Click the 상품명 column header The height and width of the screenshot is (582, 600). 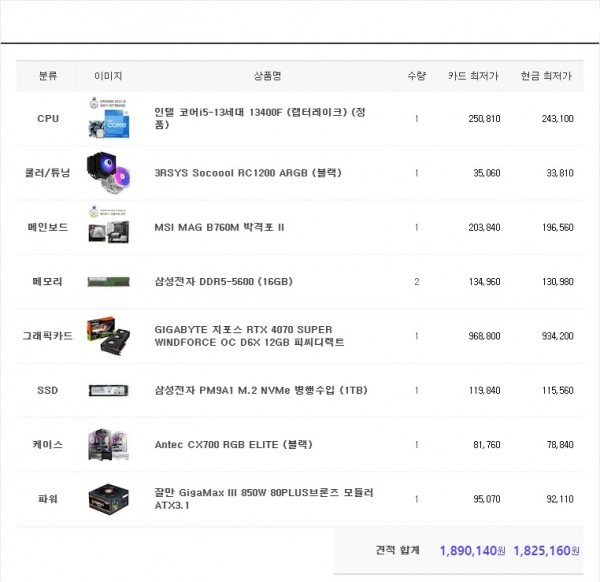[268, 76]
